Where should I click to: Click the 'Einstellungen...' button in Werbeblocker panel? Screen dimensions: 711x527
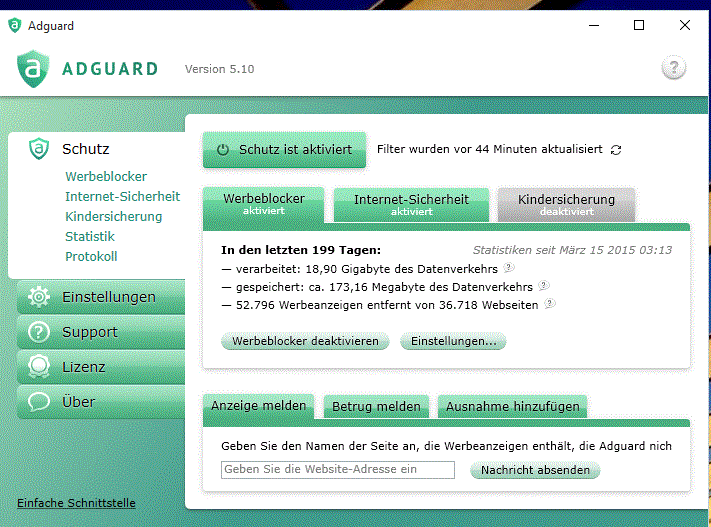(x=453, y=341)
